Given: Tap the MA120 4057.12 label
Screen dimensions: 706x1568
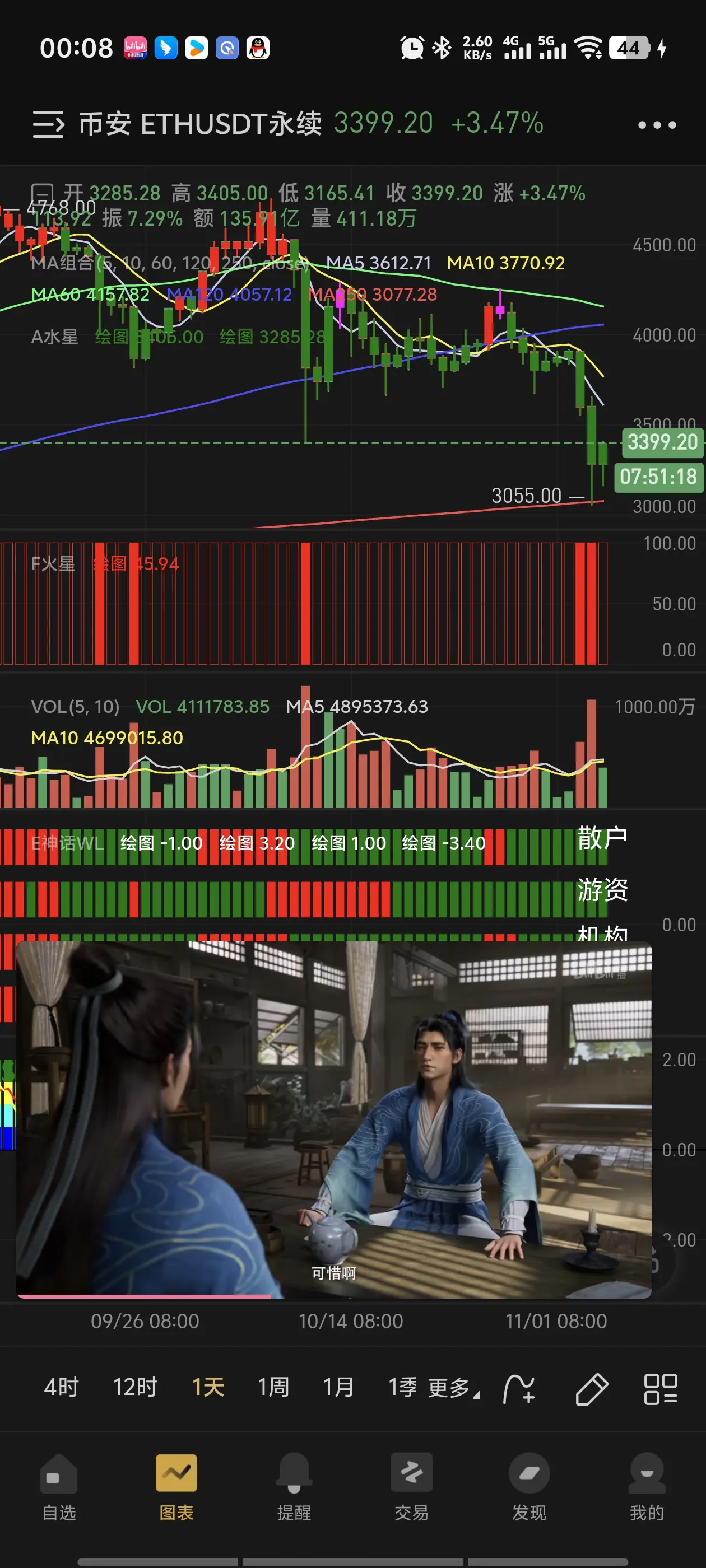Looking at the screenshot, I should point(230,295).
